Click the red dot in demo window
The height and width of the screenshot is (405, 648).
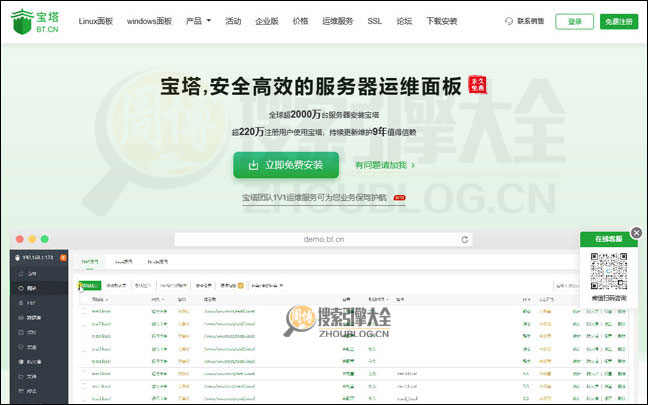point(19,239)
